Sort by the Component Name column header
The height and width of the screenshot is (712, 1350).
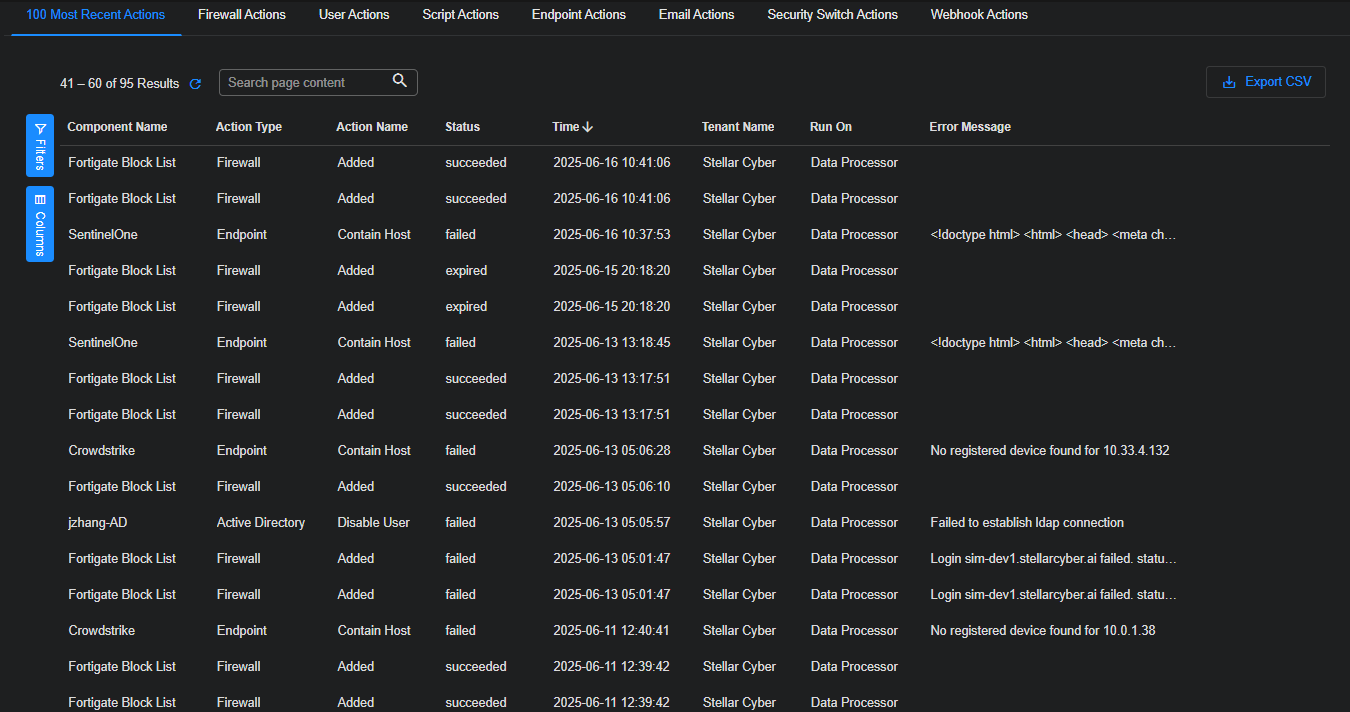tap(117, 127)
